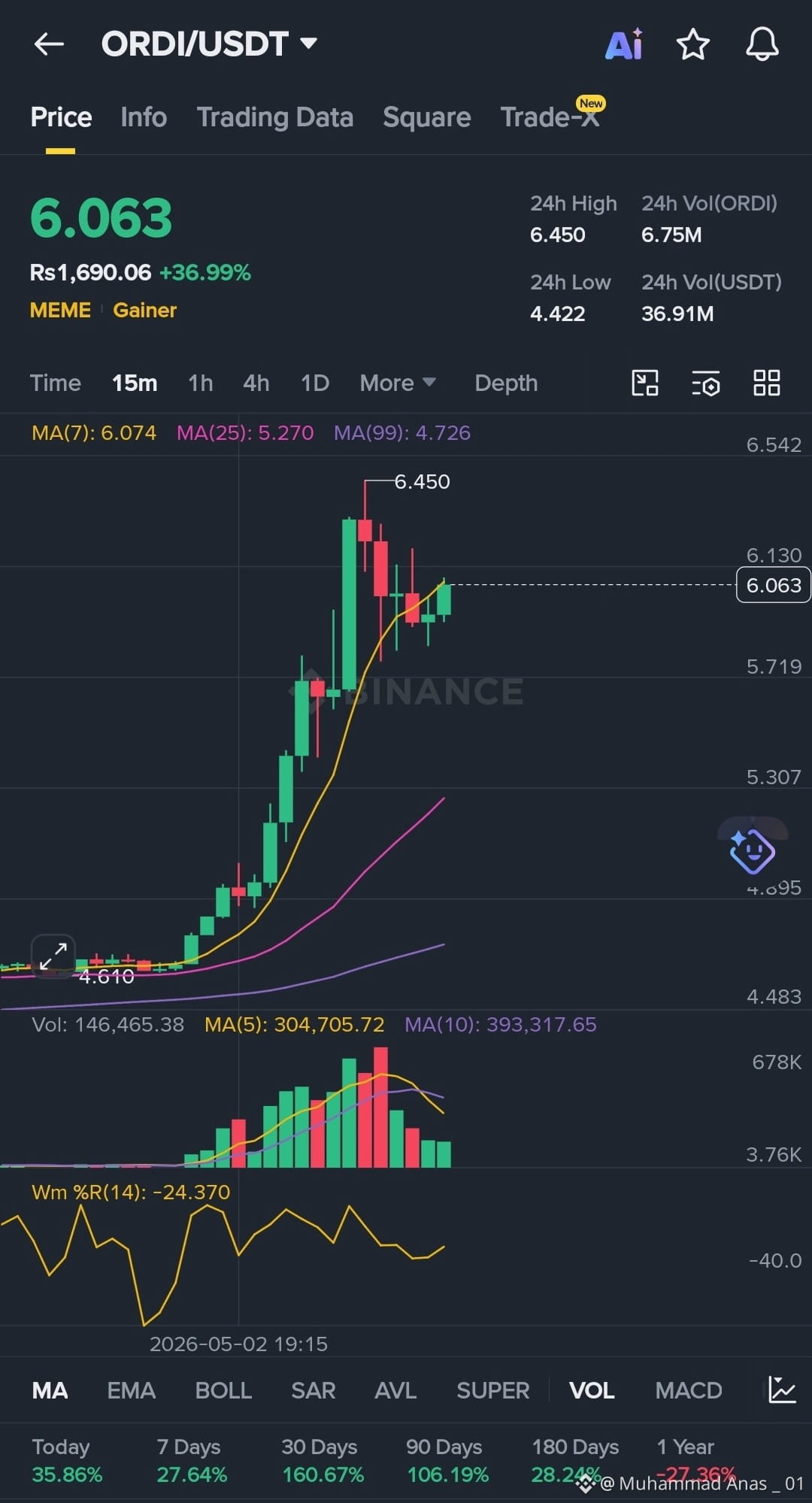Tap the volume MA(5): 304,705.72 label
Image resolution: width=812 pixels, height=1503 pixels.
[294, 1024]
